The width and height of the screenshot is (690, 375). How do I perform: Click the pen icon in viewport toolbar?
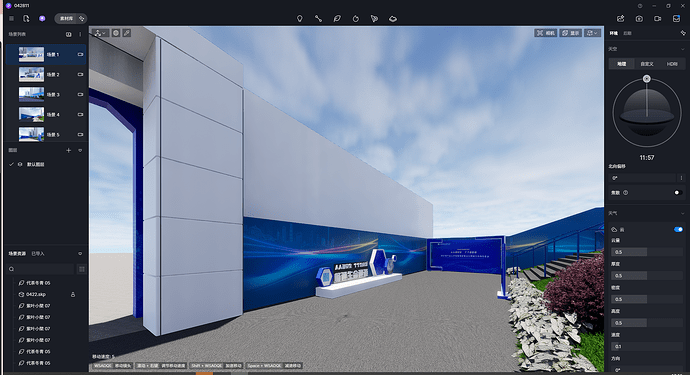127,33
